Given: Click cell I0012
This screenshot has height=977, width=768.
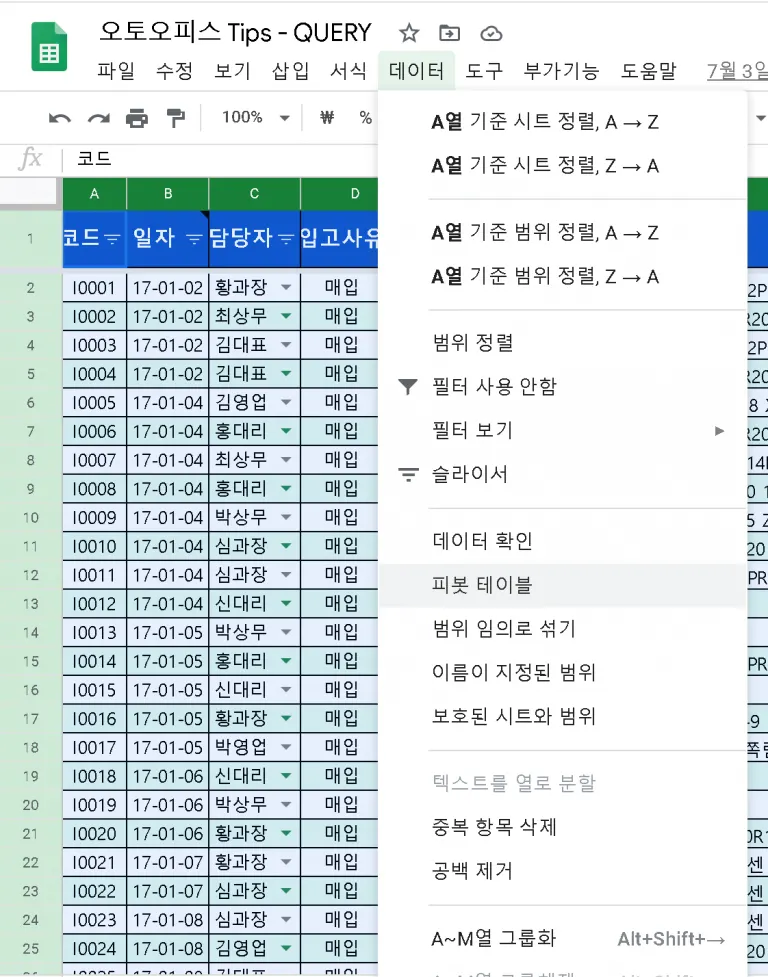Looking at the screenshot, I should click(94, 604).
